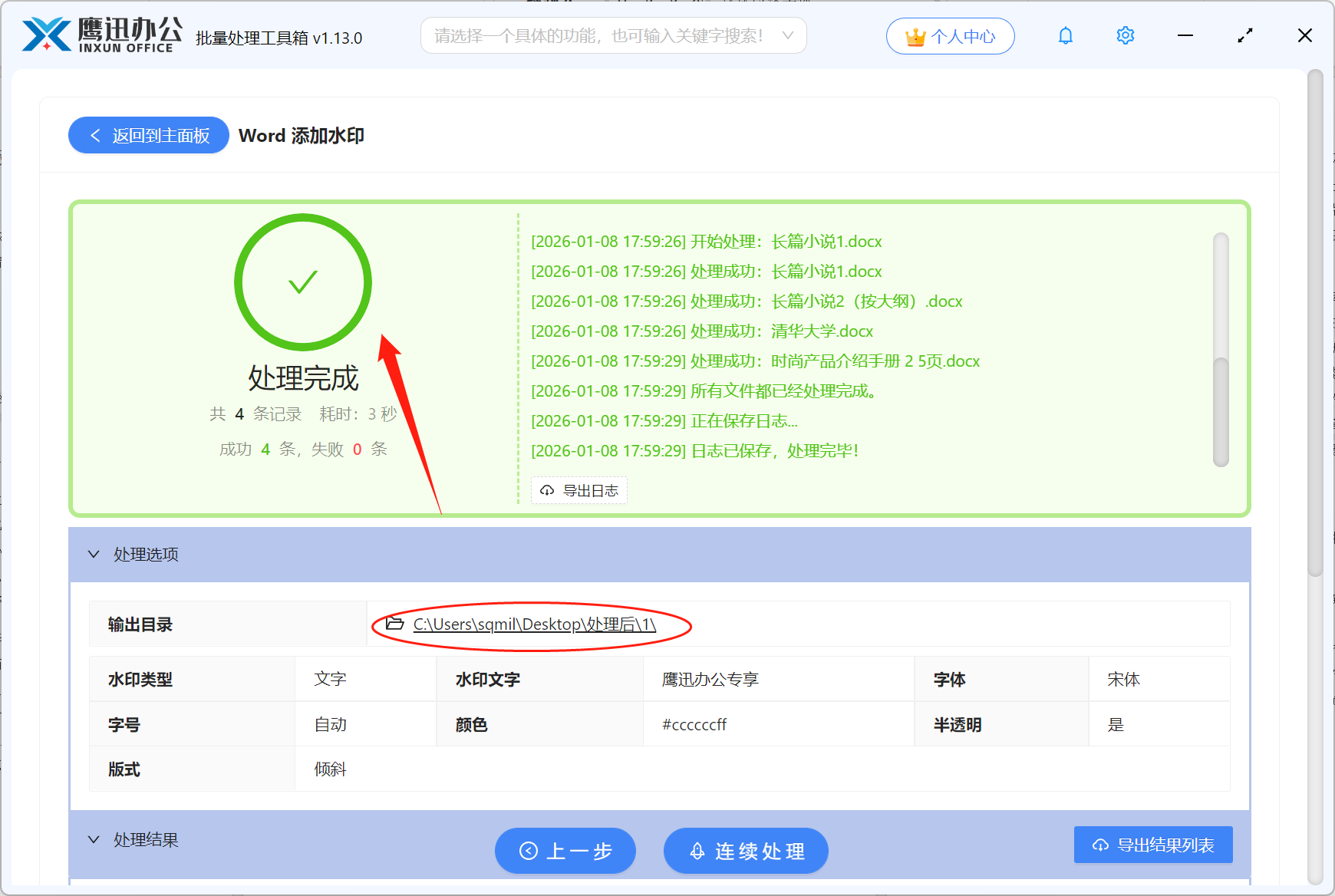Click the bell icon inside 连续处理 button
The image size is (1335, 896).
697,851
